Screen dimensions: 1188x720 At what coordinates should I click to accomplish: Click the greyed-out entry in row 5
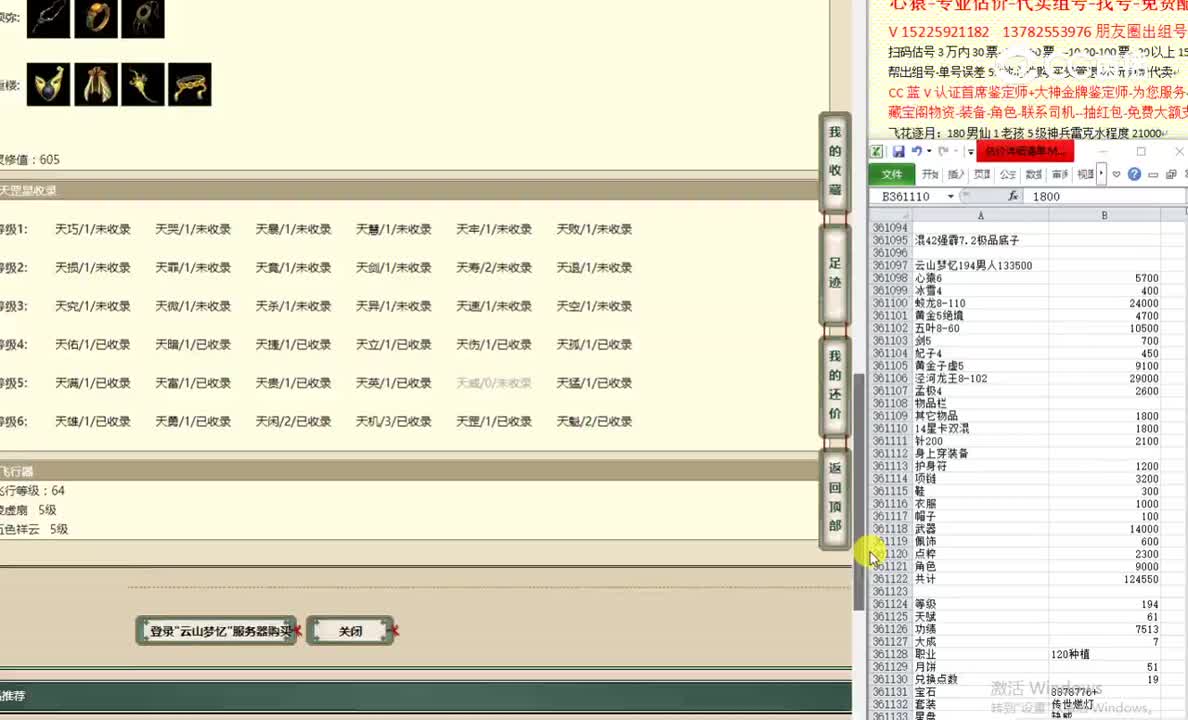[493, 383]
